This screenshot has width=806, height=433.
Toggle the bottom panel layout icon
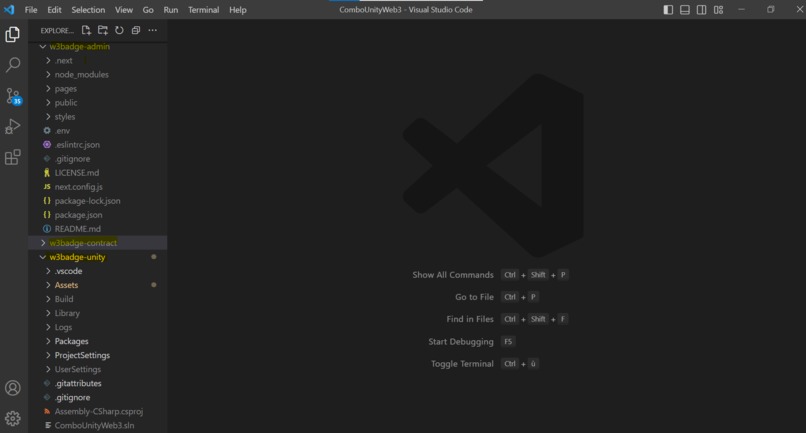coord(685,10)
